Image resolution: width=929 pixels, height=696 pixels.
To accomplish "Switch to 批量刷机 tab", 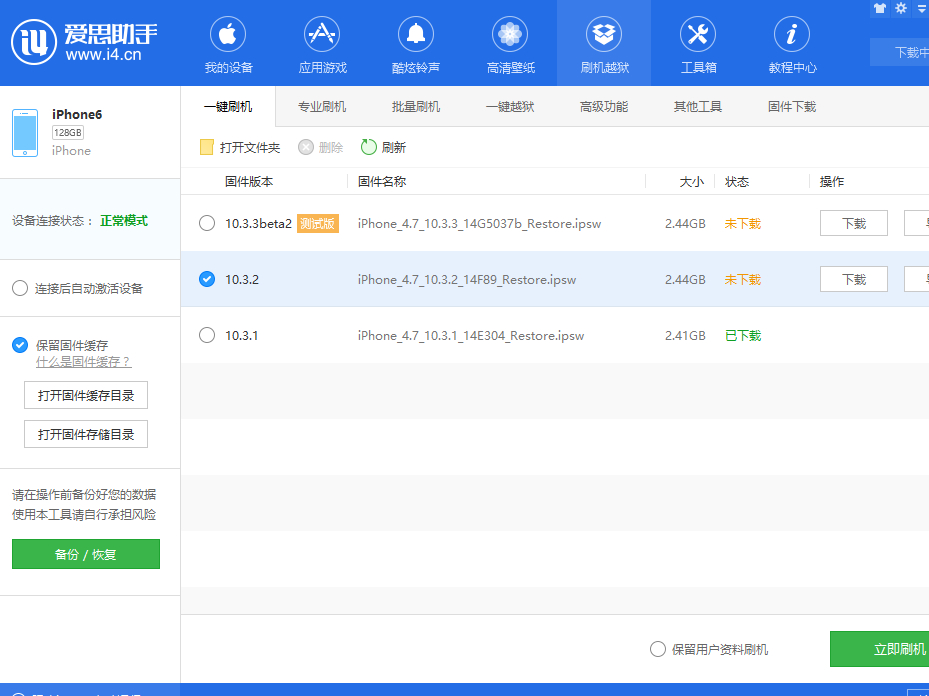I will (x=416, y=107).
